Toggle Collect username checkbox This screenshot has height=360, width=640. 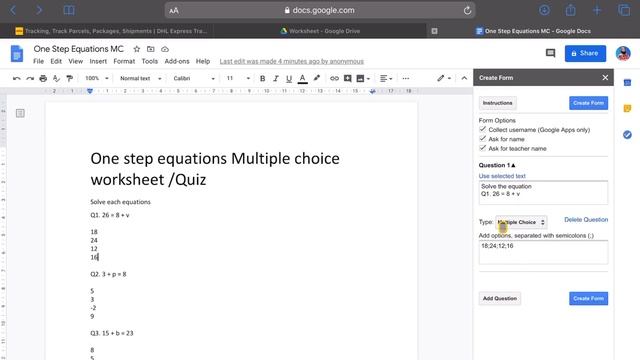(483, 129)
